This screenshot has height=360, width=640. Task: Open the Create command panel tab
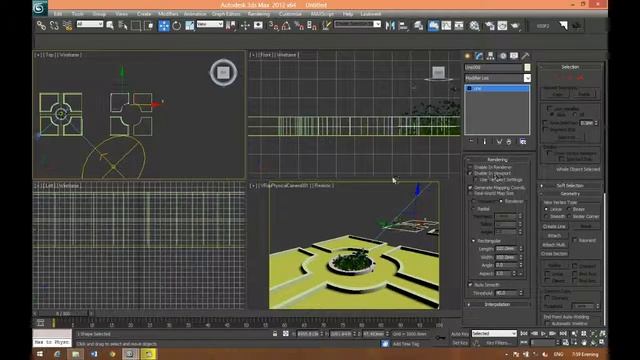pyautogui.click(x=468, y=56)
